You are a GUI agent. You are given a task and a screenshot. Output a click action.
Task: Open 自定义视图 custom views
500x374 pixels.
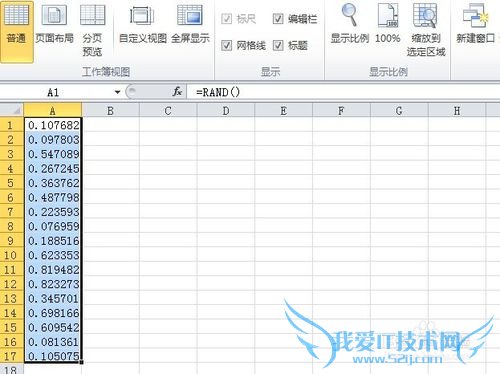[143, 24]
